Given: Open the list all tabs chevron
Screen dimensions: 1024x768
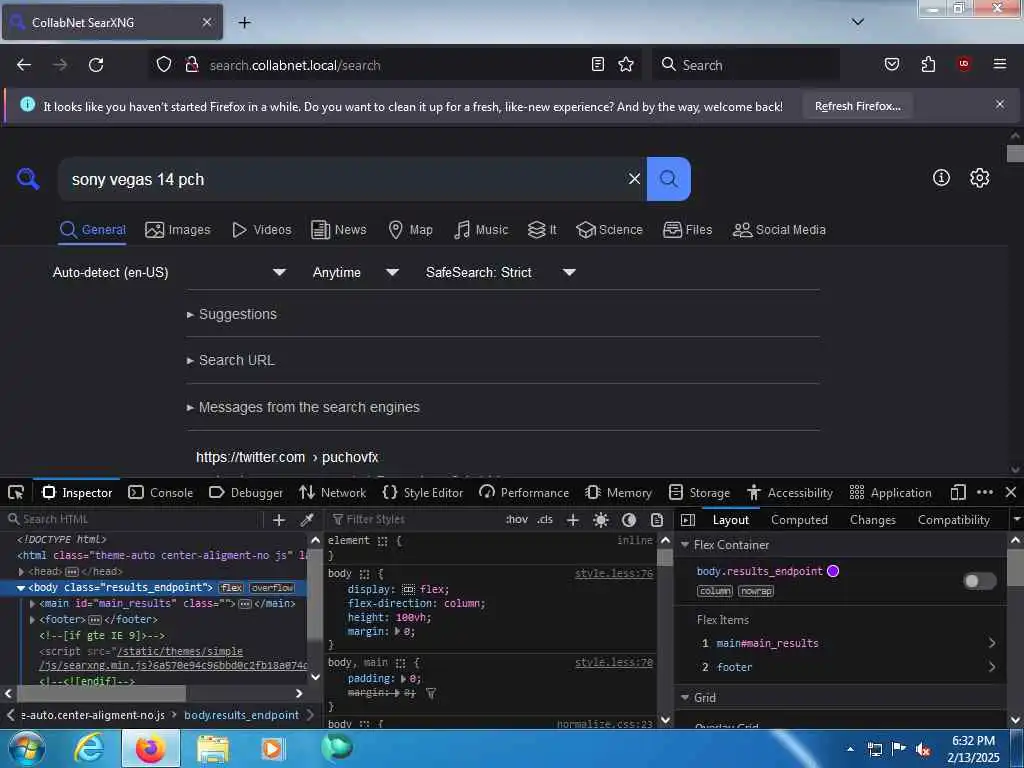Looking at the screenshot, I should tap(858, 22).
